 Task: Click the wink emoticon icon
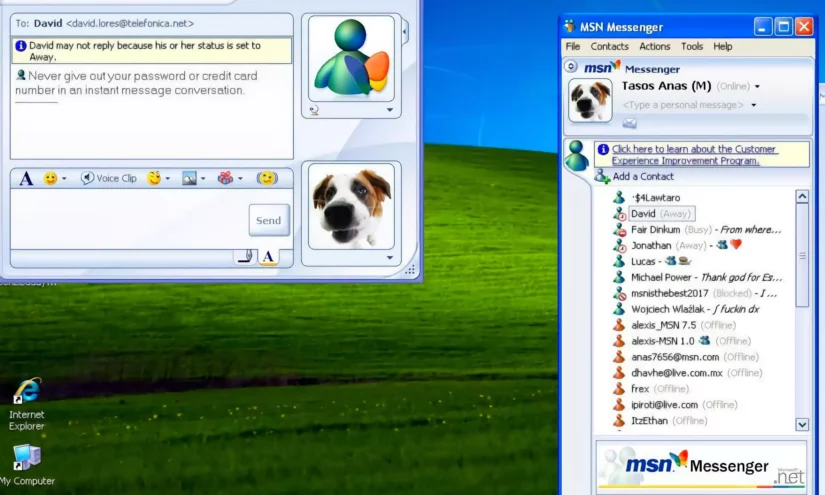click(154, 178)
